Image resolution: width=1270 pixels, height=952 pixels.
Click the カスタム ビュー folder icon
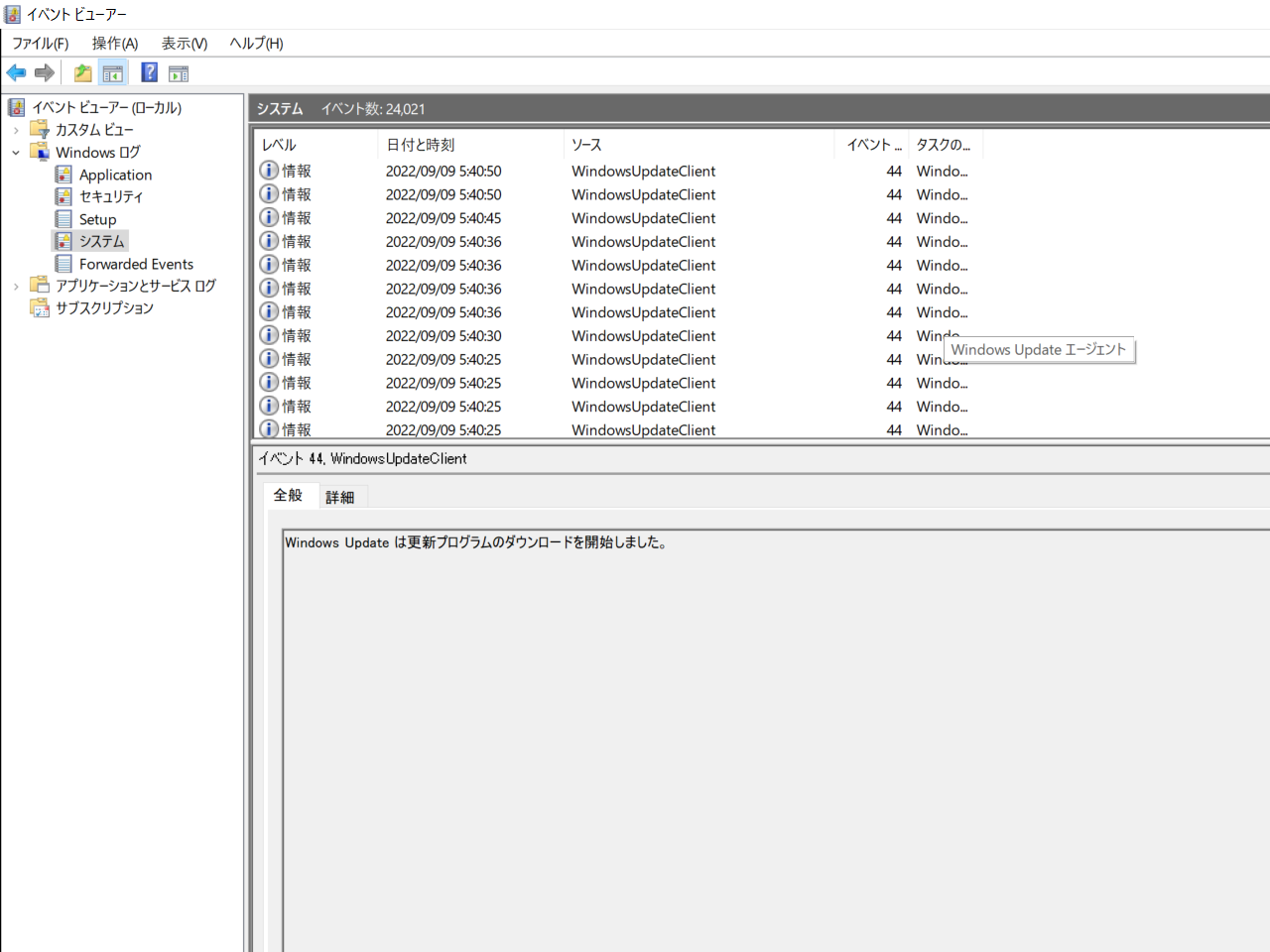click(x=40, y=129)
